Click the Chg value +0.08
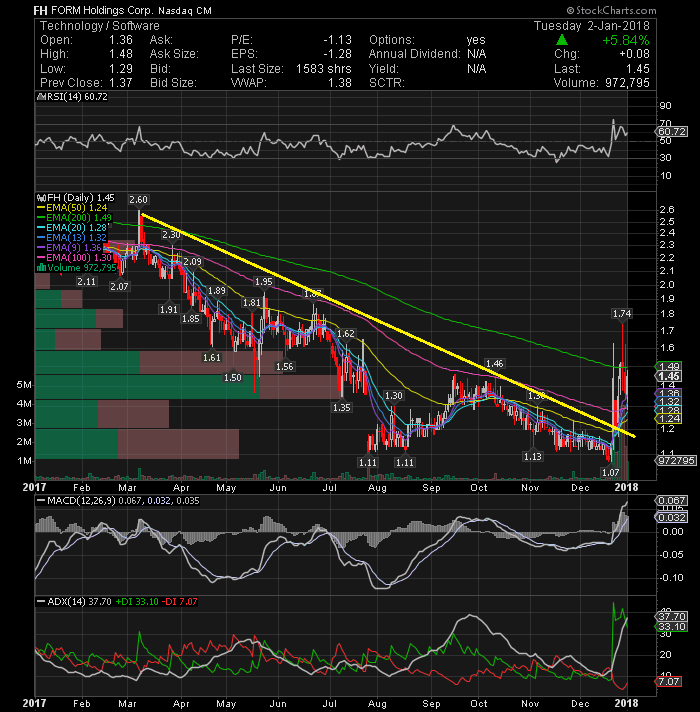This screenshot has height=712, width=700. coord(634,54)
